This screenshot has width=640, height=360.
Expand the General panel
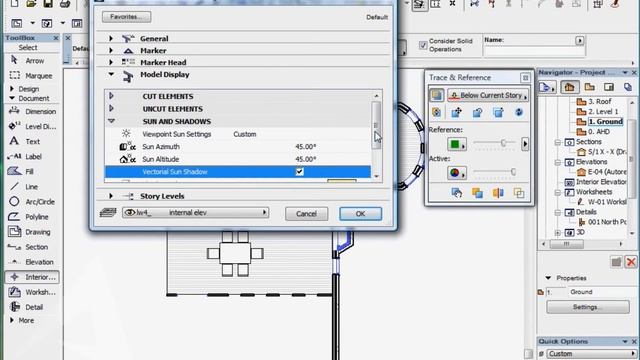click(111, 38)
